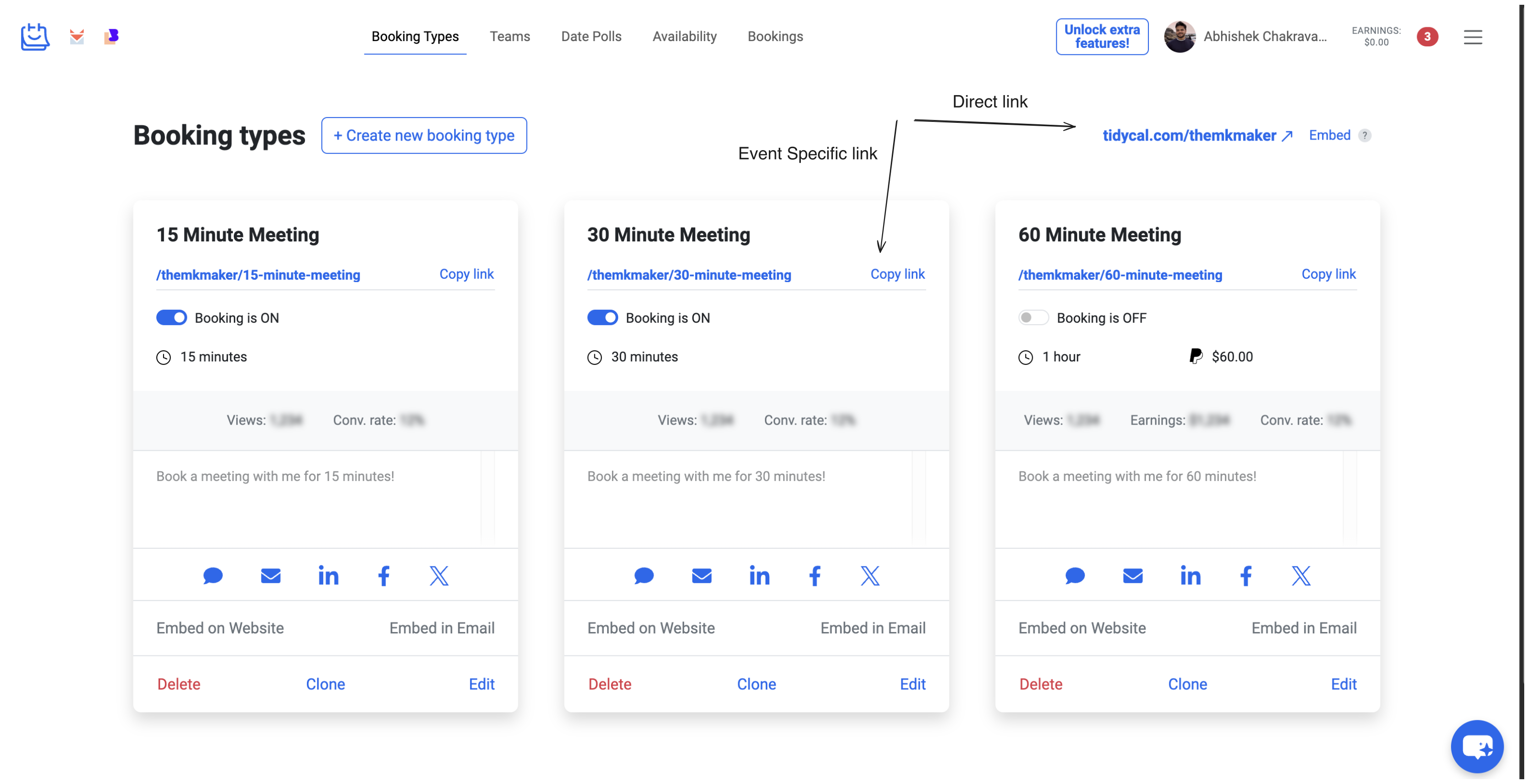The height and width of the screenshot is (784, 1529).
Task: Click the Embed help question mark
Action: point(1365,135)
